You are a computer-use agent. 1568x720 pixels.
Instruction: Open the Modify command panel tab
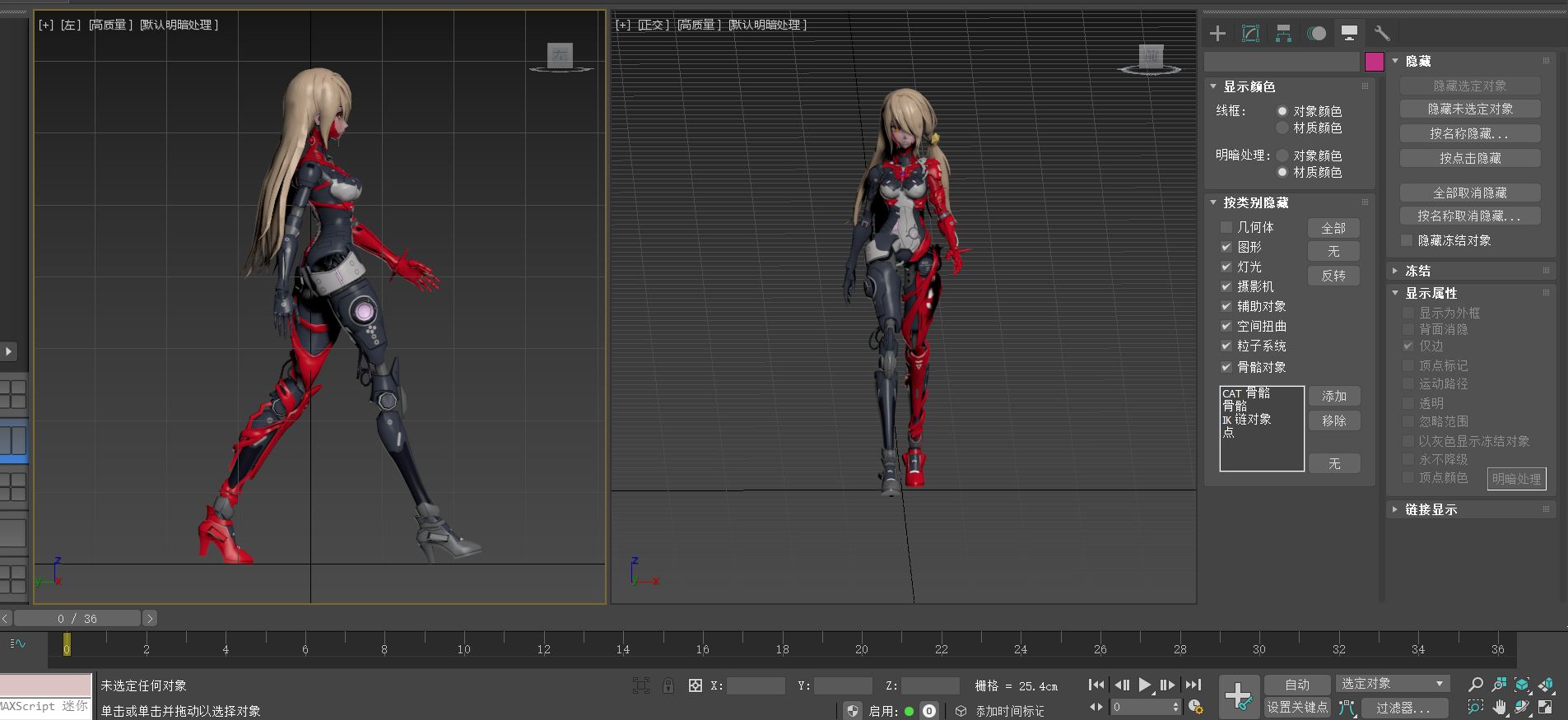[1250, 34]
